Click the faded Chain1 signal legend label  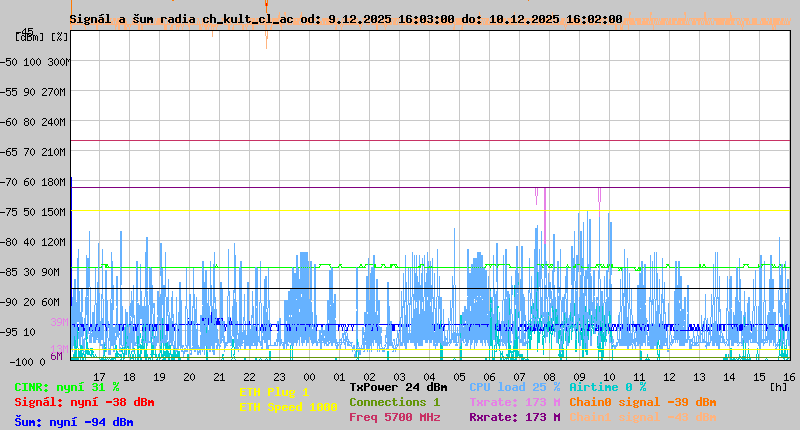point(642,417)
